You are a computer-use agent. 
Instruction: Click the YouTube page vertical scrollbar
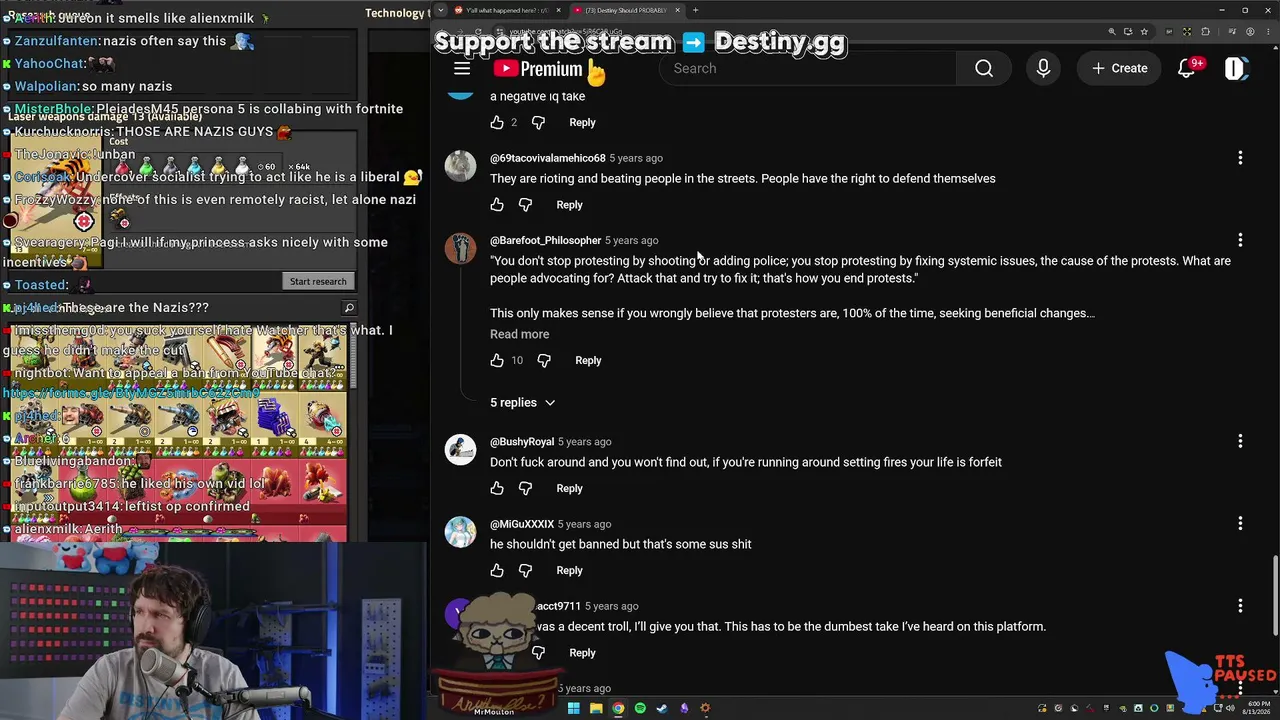(x=1275, y=597)
